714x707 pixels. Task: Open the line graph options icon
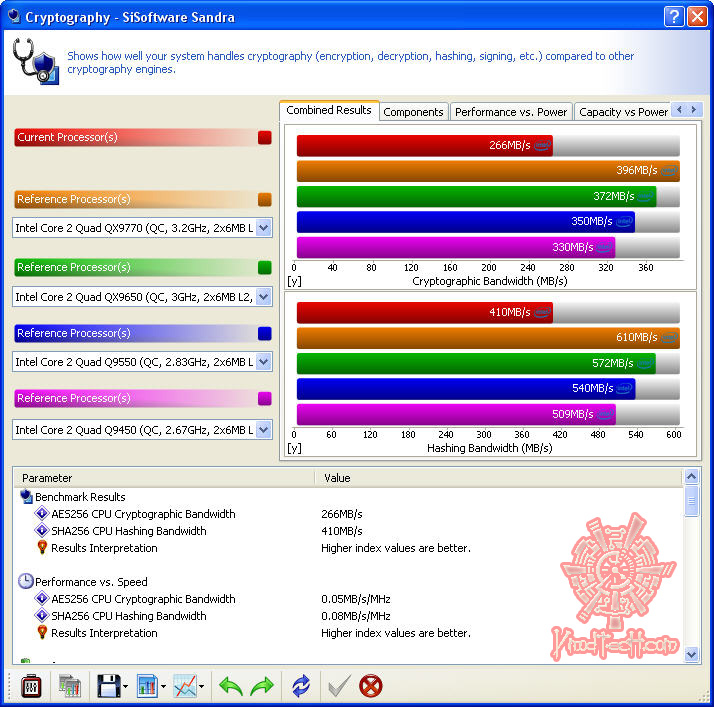(185, 686)
